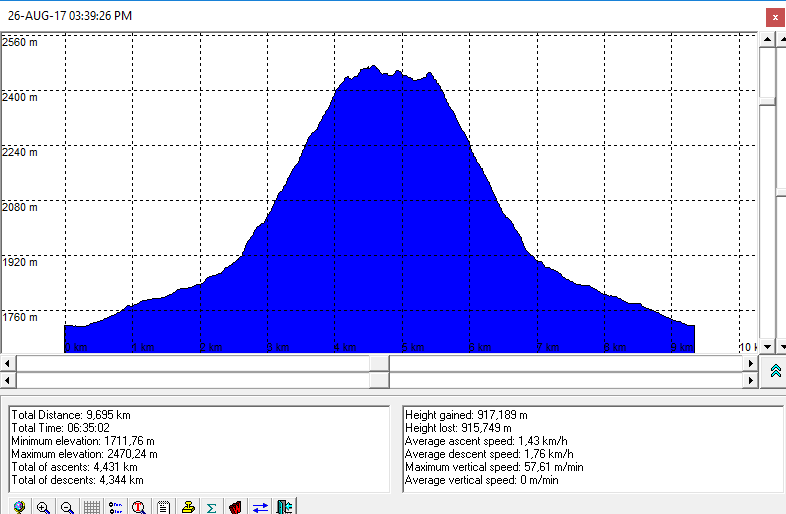Image resolution: width=786 pixels, height=514 pixels.
Task: Click the sigma summary icon
Action: tap(211, 506)
